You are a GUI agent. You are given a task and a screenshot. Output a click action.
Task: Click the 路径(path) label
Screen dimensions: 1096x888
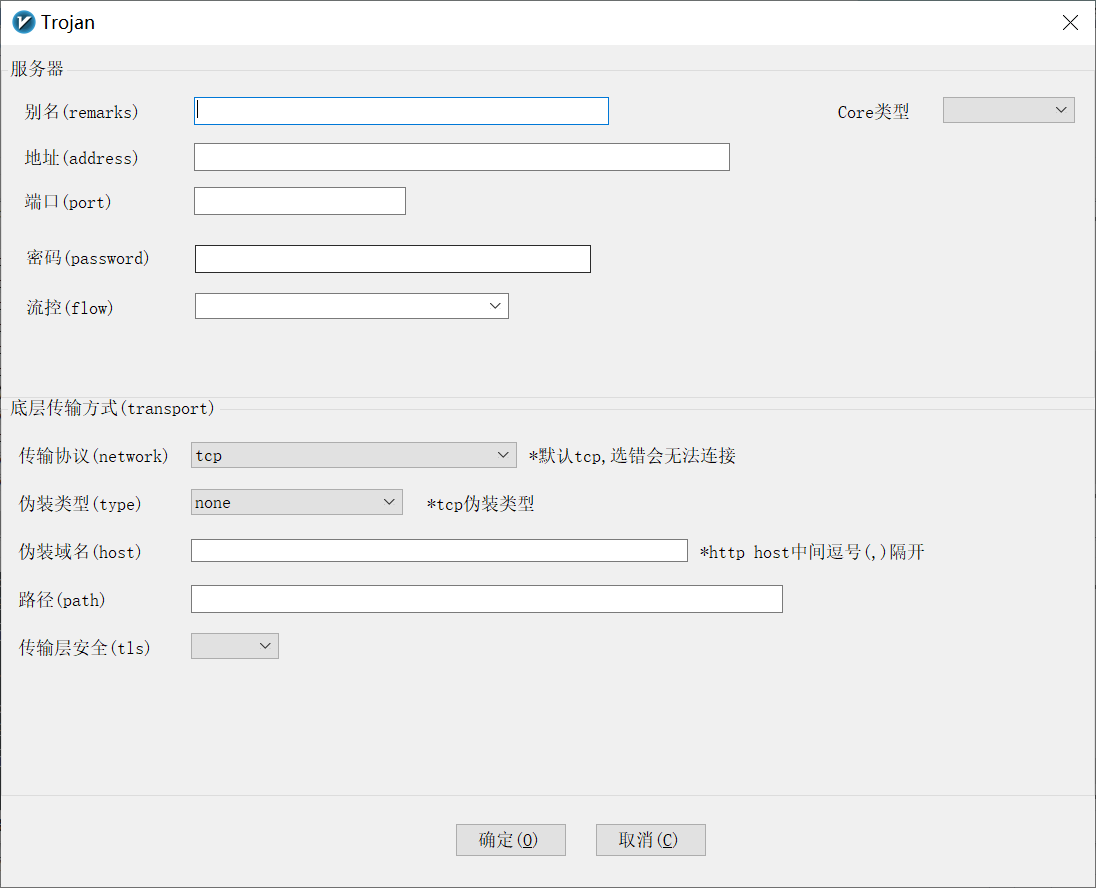62,600
